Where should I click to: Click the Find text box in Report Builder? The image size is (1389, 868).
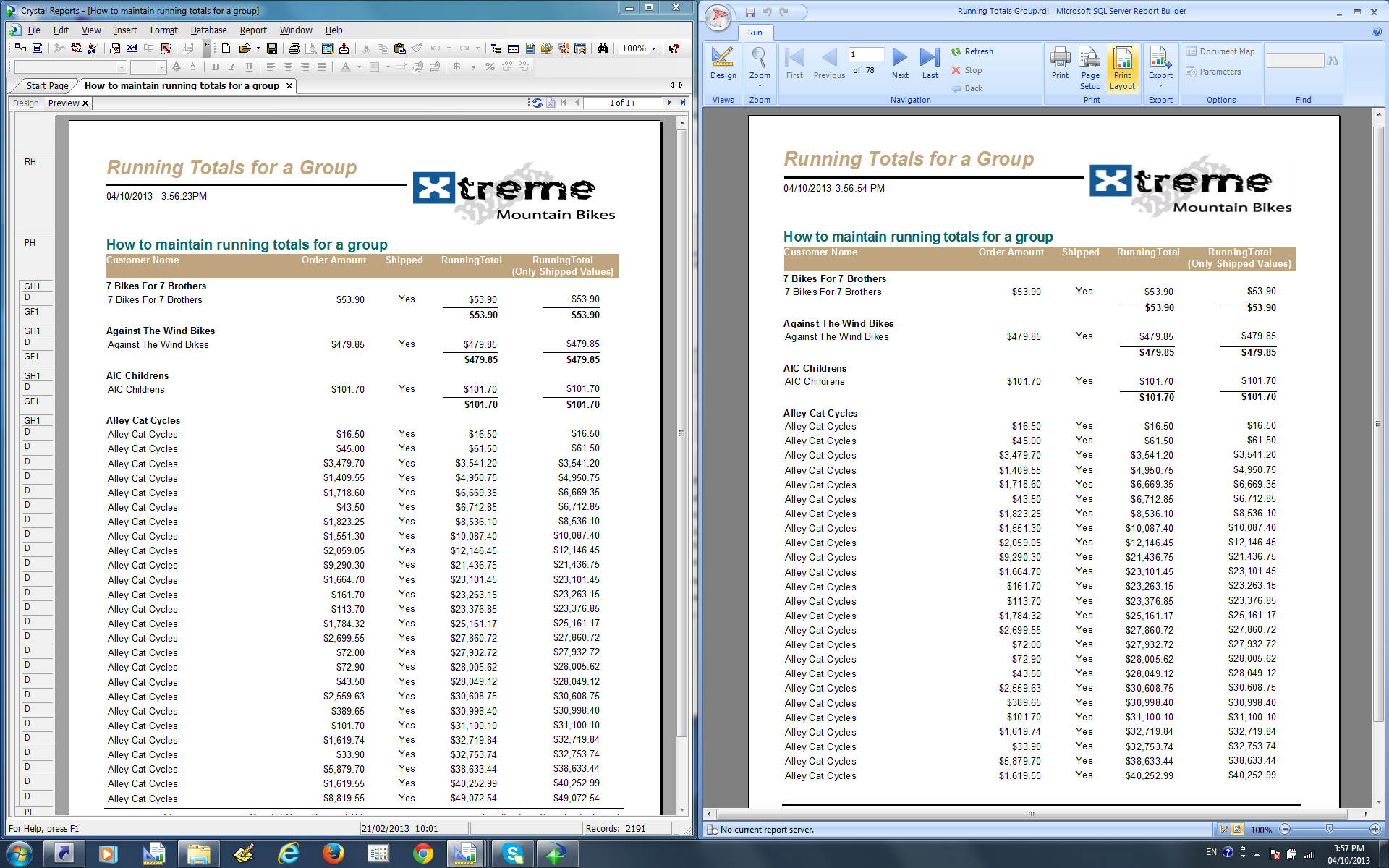1295,60
